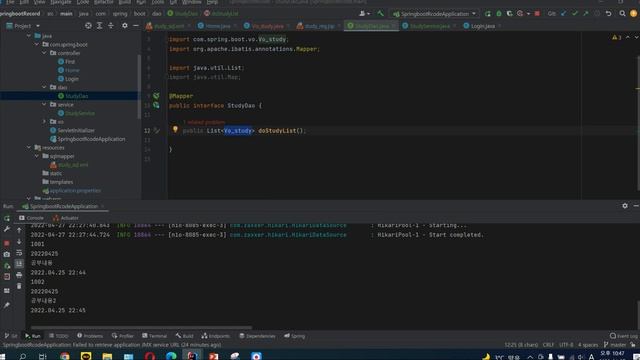This screenshot has width=640, height=360.
Task: Click the rerun icon in Run panel
Action: [7, 218]
